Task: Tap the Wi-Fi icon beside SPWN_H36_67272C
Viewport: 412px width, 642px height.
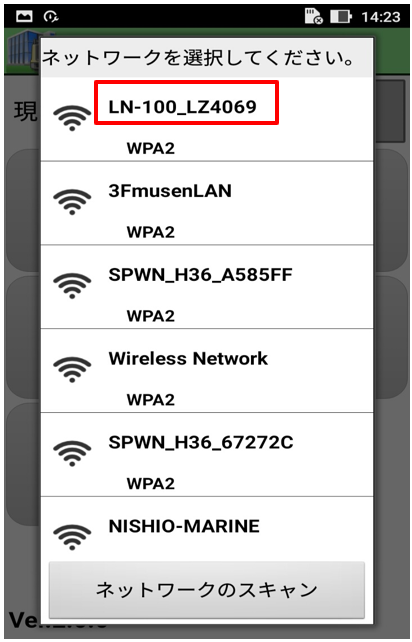Action: 72,453
